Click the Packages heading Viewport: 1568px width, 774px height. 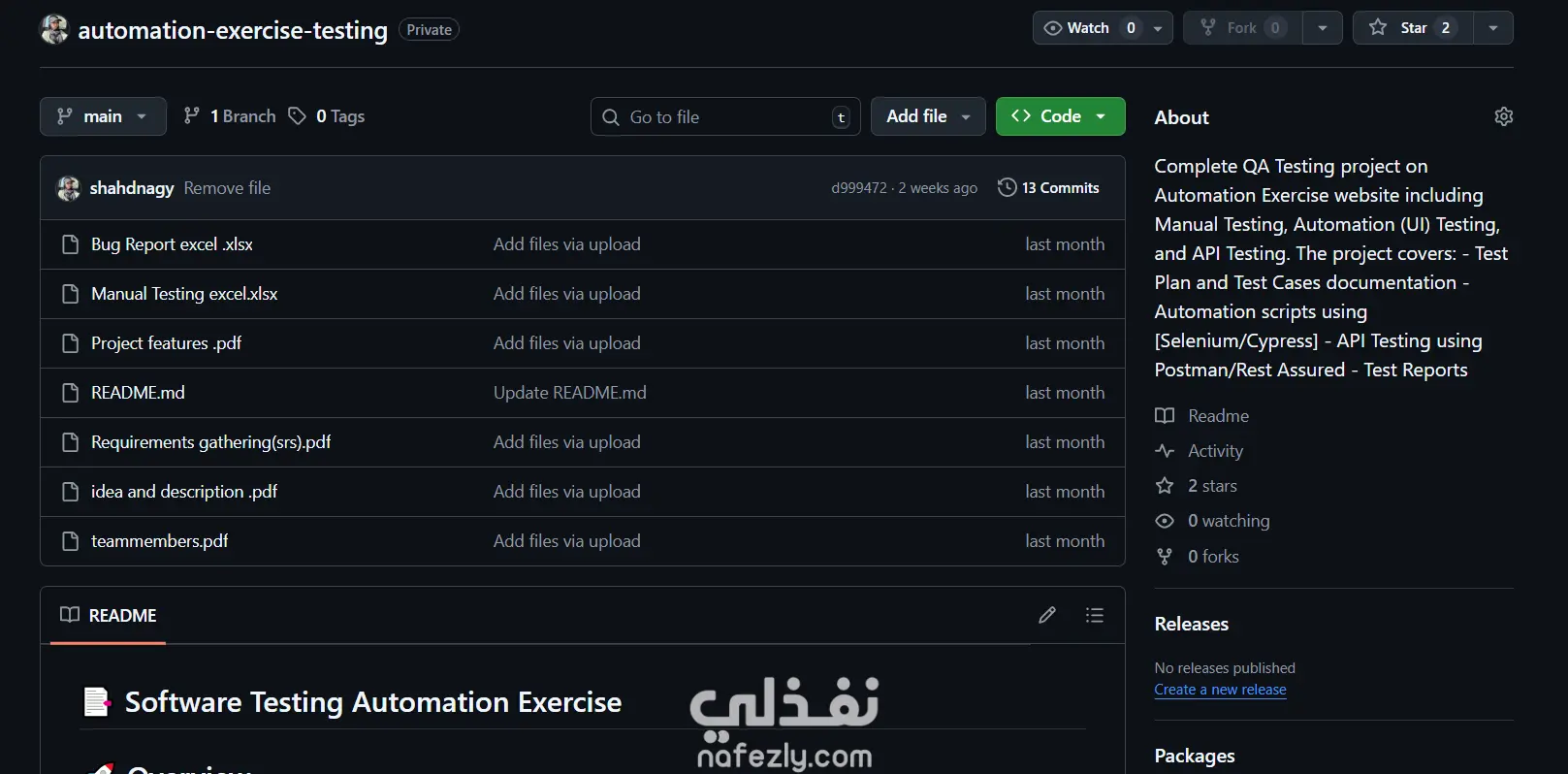pyautogui.click(x=1195, y=756)
